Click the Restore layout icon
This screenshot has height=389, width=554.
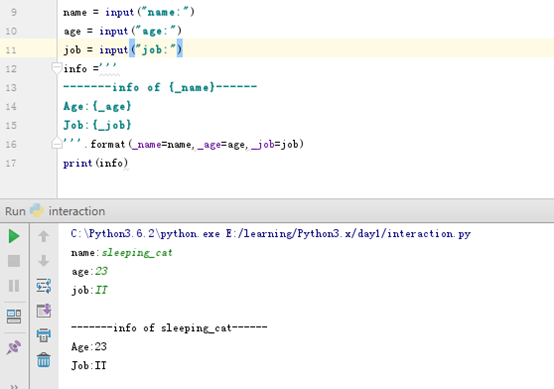pos(14,317)
